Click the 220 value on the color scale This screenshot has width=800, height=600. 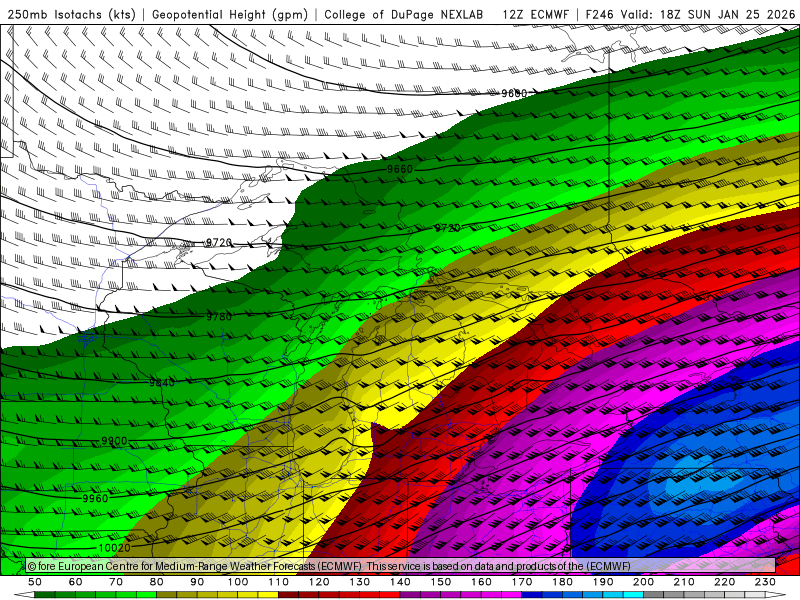724,582
